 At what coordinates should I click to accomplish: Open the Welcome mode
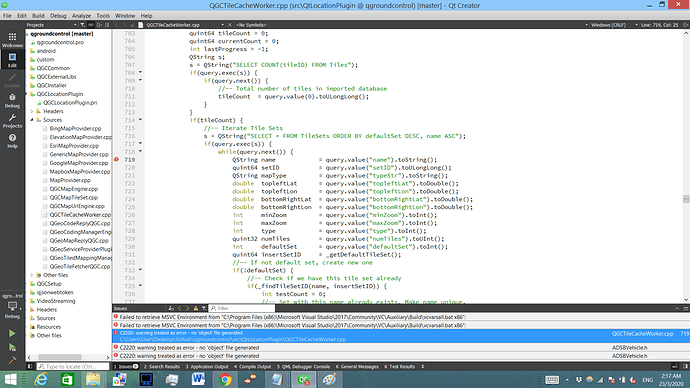point(12,40)
